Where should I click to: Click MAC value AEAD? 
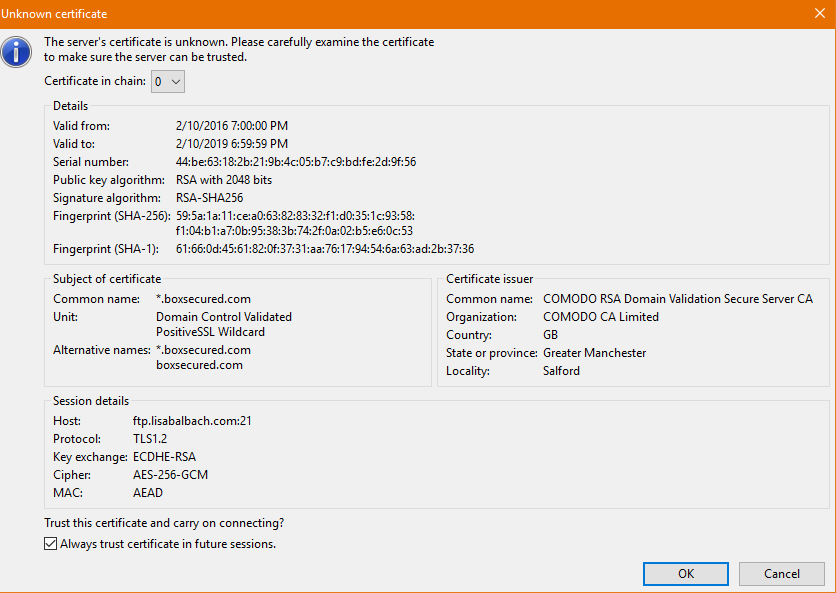(148, 493)
